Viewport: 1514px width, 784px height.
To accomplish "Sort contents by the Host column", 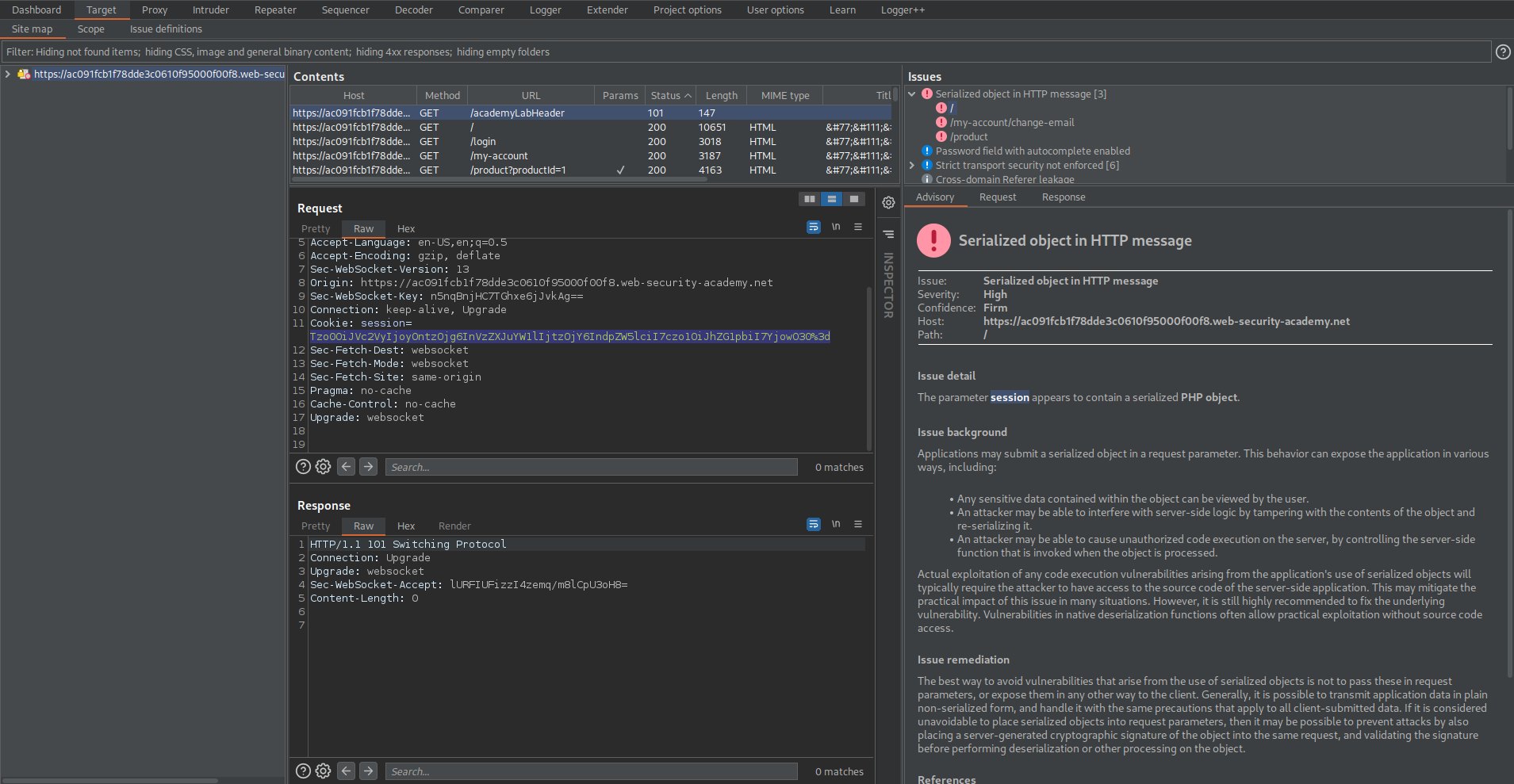I will 354,96.
